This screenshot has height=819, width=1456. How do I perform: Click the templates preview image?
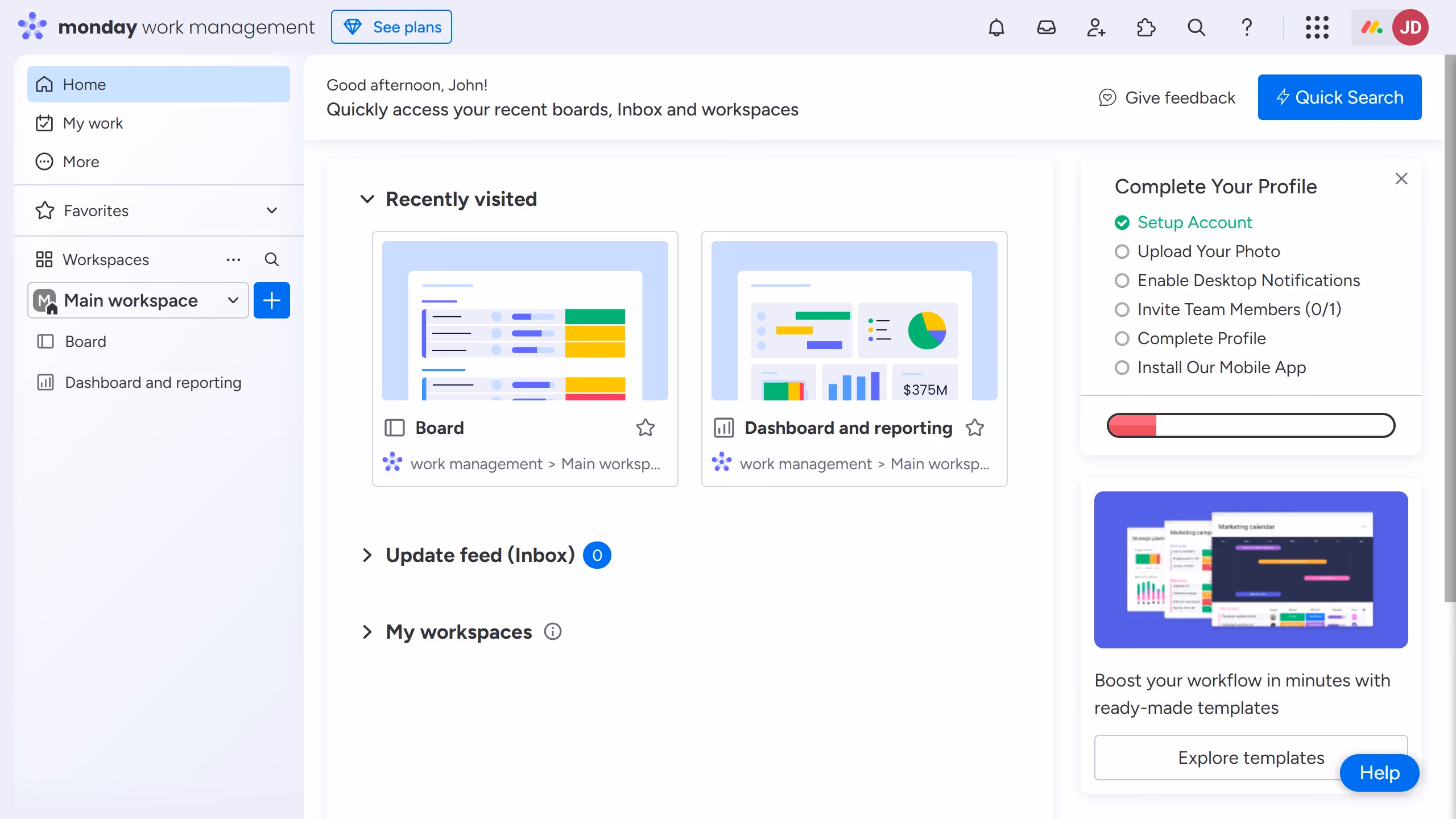(x=1251, y=569)
